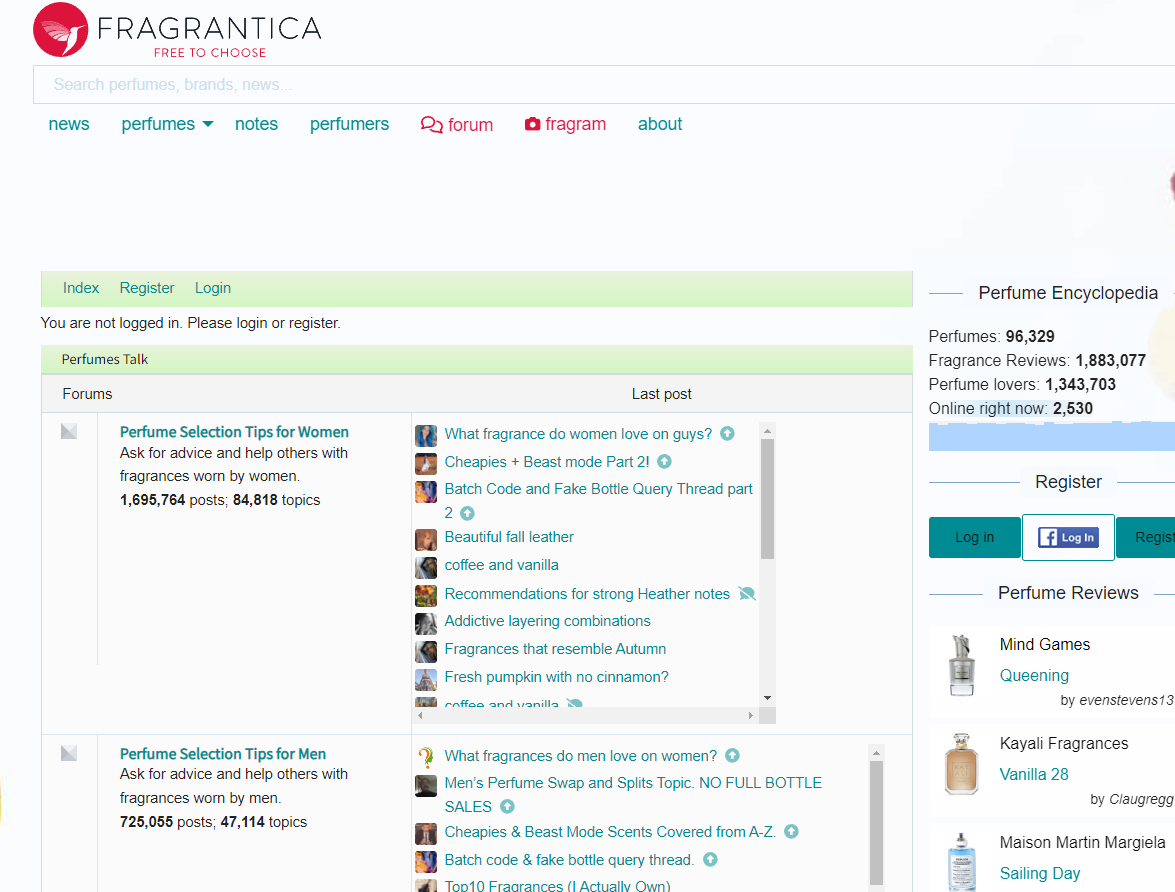Click muted icon after 'Recommendations for strong Heather notes'

[747, 594]
